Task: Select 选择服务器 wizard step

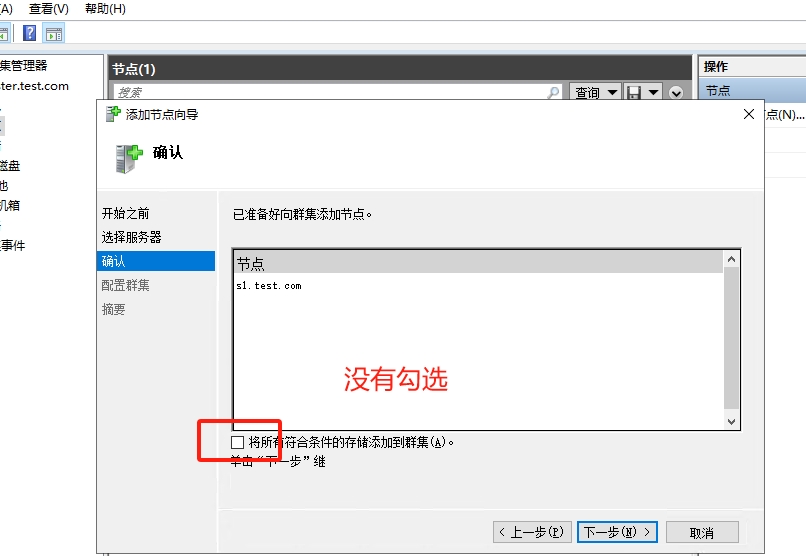Action: point(132,237)
